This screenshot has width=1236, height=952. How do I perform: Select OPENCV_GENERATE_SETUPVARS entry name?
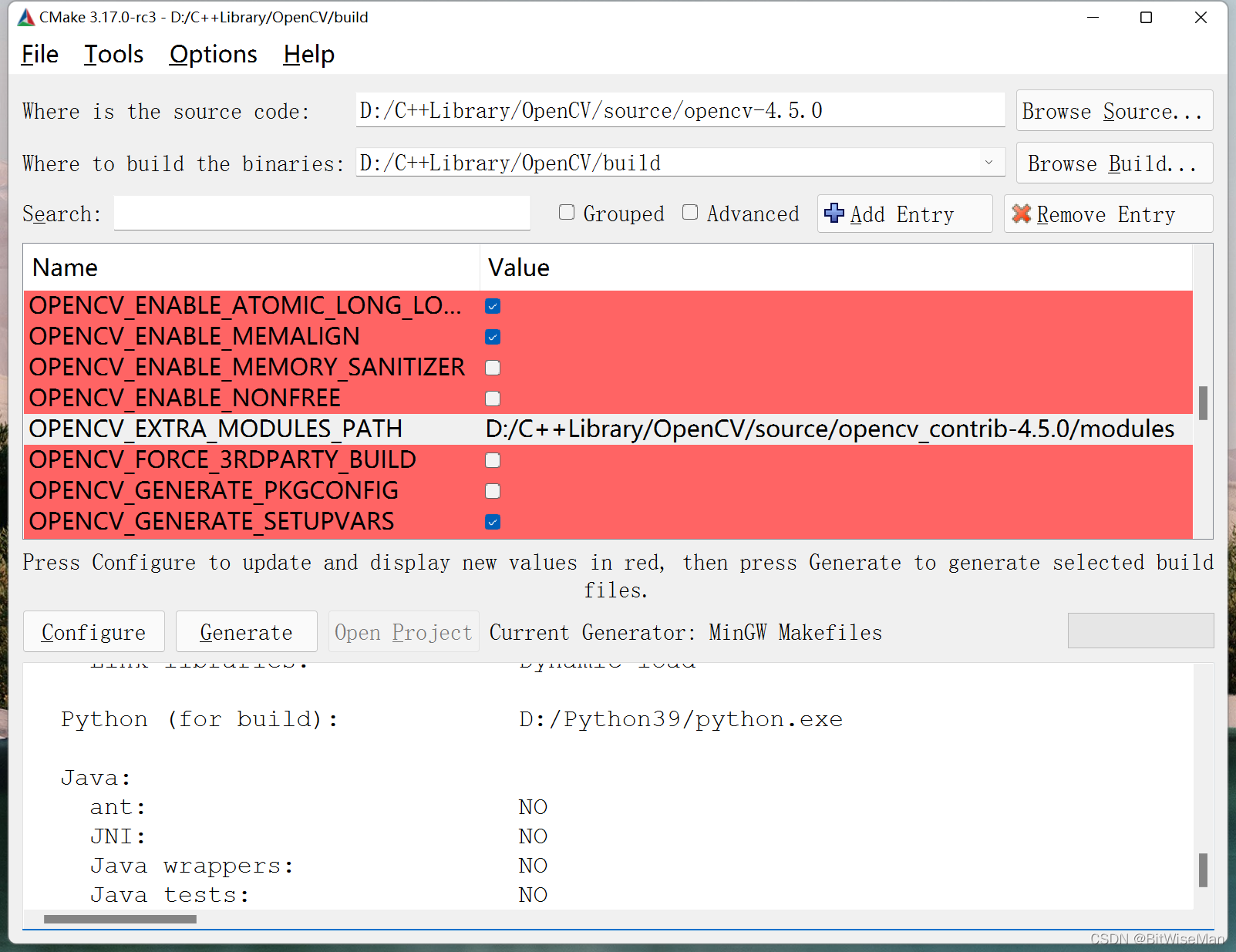pyautogui.click(x=211, y=521)
